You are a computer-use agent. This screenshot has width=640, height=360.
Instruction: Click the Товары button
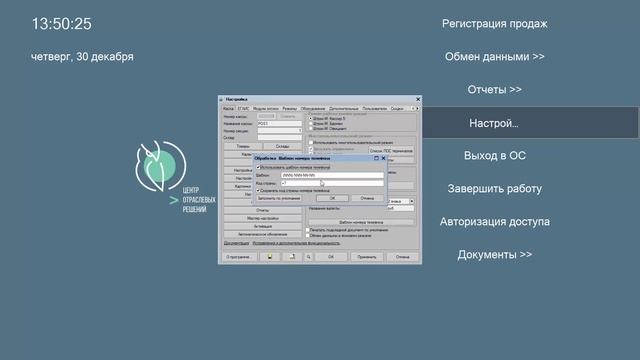pyautogui.click(x=243, y=146)
